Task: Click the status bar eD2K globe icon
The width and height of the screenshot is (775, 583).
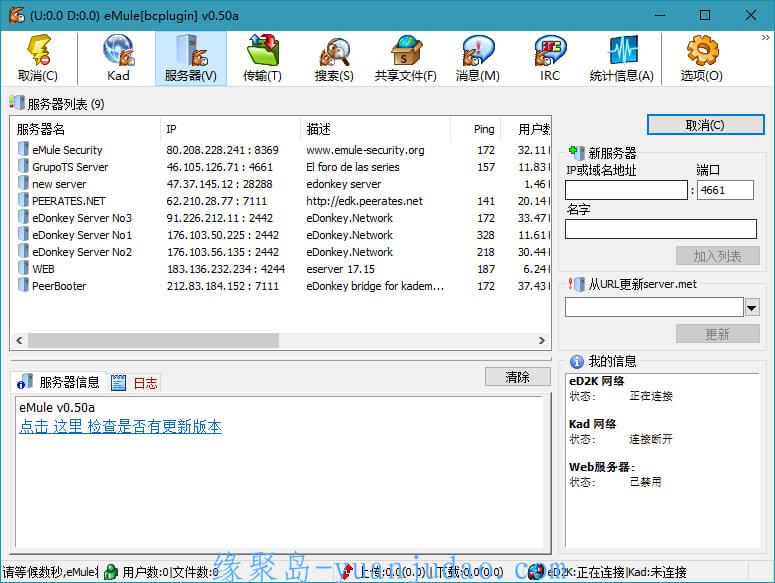Action: click(536, 572)
